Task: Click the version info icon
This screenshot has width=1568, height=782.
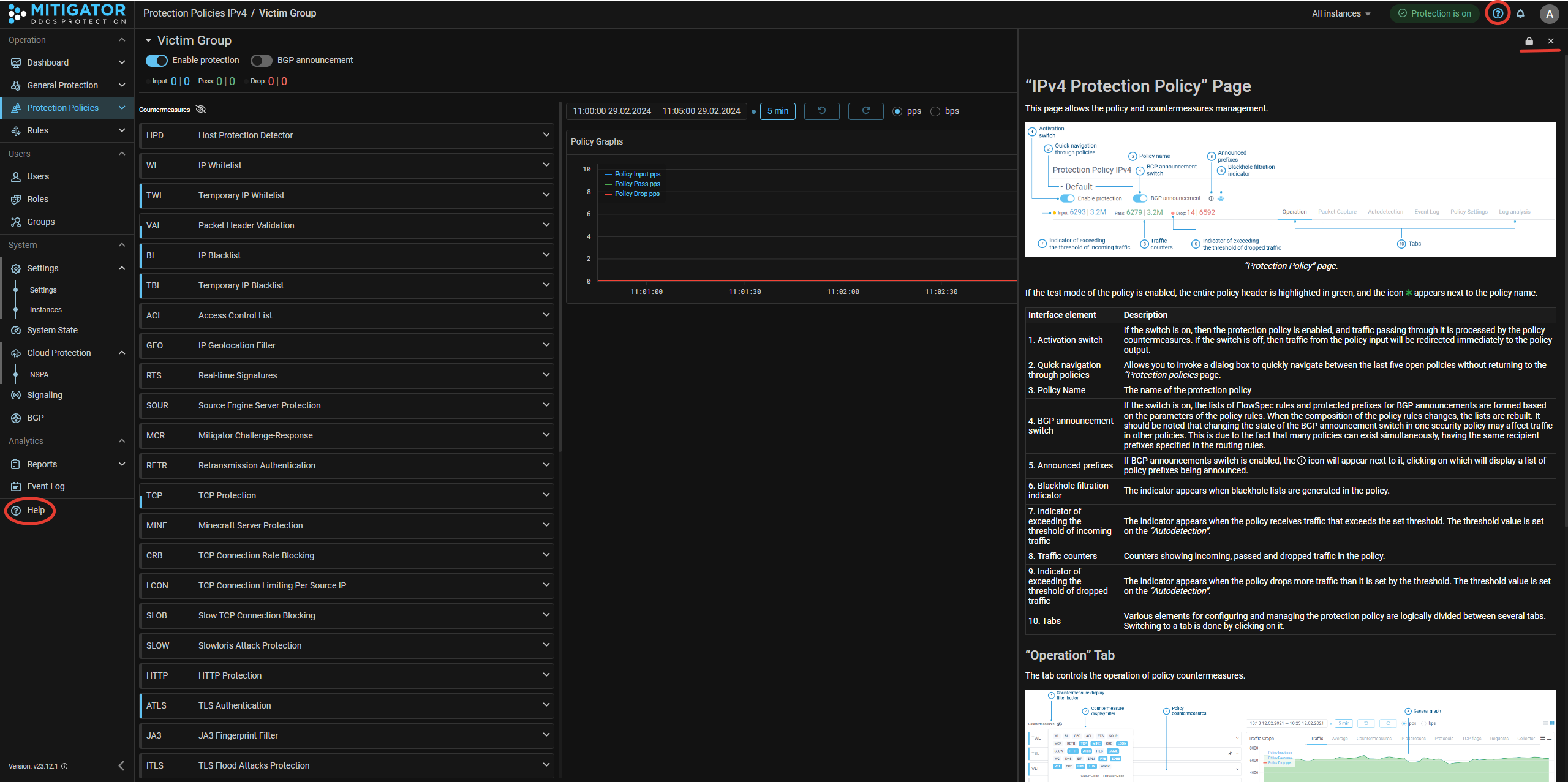Action: click(x=65, y=766)
